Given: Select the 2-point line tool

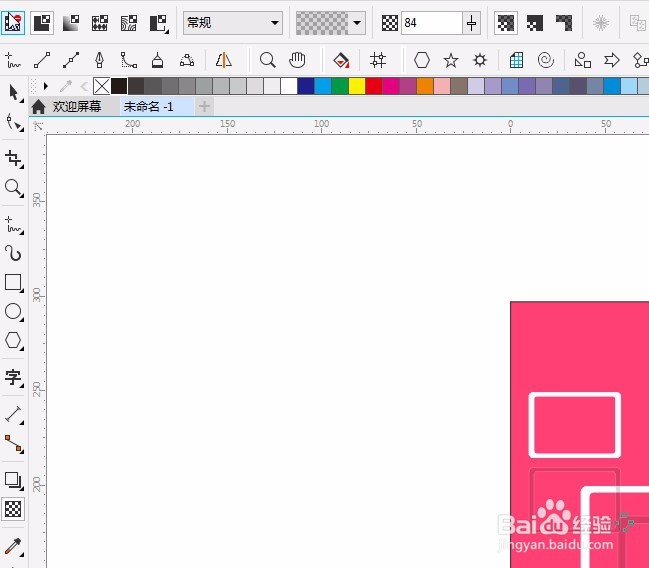Looking at the screenshot, I should [x=42, y=60].
